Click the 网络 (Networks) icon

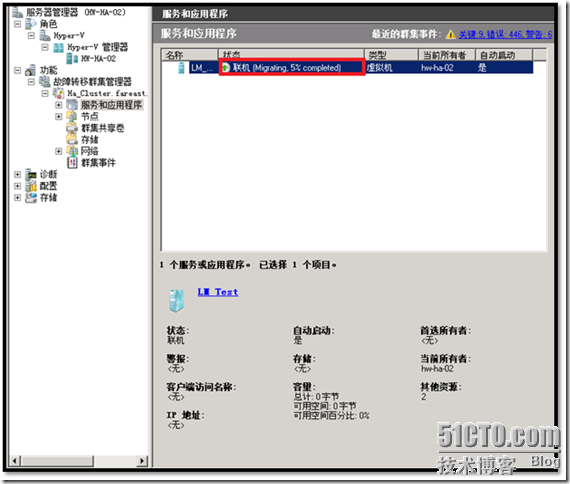pyautogui.click(x=72, y=151)
